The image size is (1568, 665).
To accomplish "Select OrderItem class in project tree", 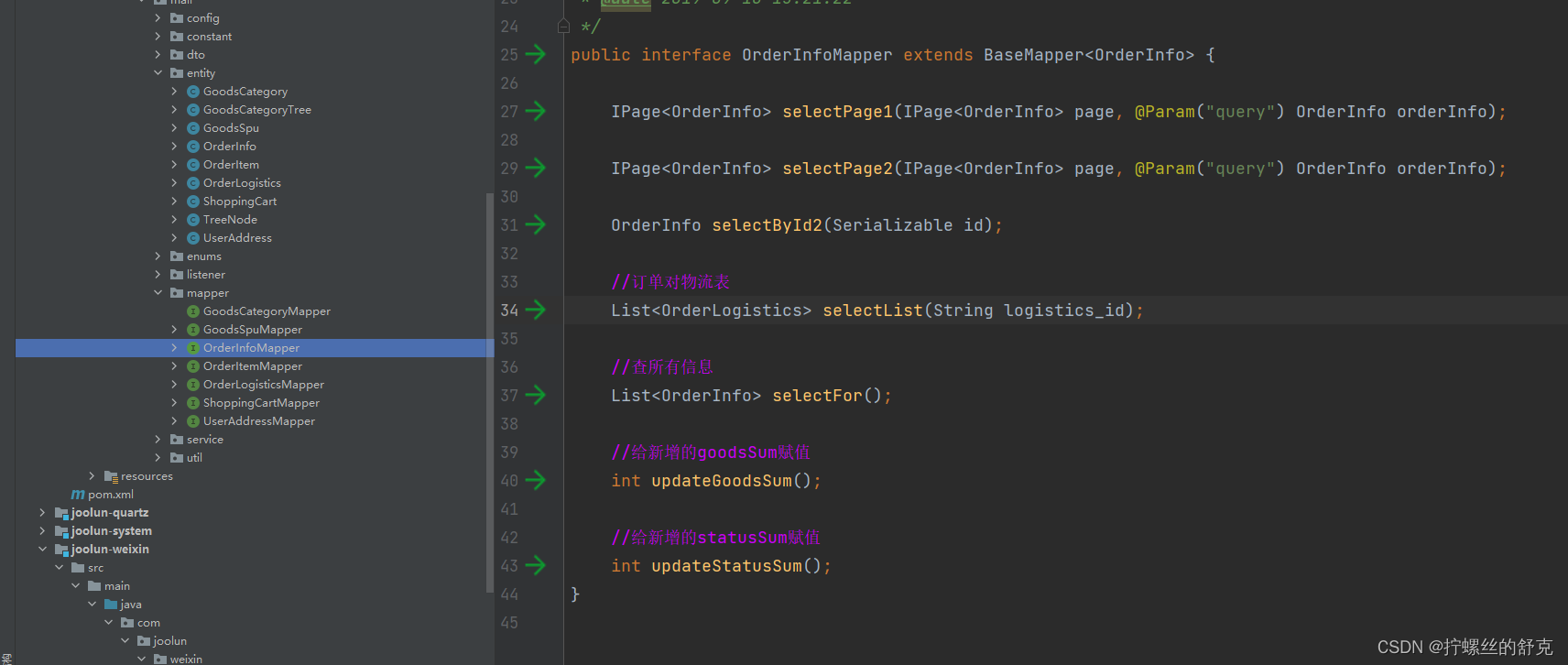I will 231,165.
